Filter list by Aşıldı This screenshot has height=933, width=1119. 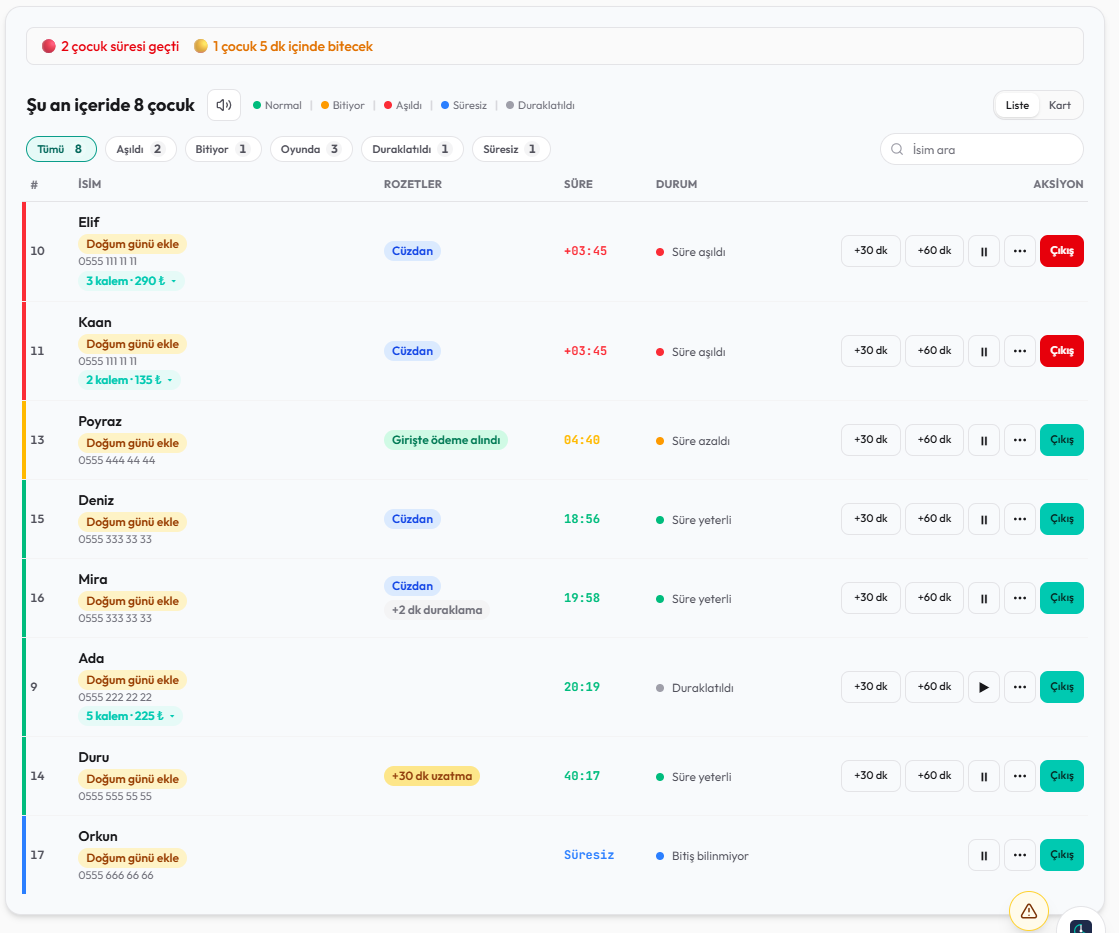(141, 149)
